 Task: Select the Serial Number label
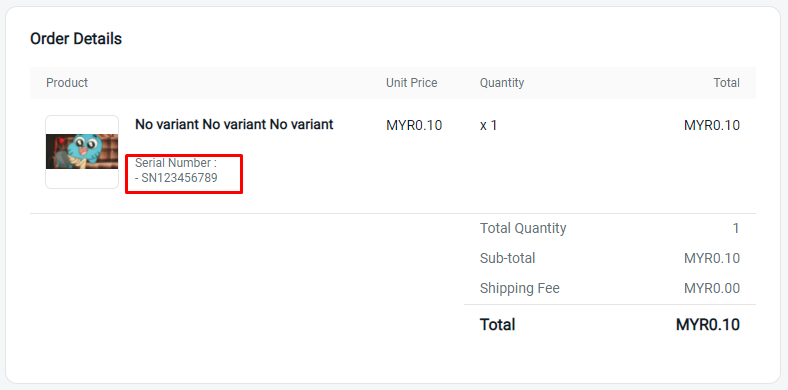pyautogui.click(x=176, y=163)
